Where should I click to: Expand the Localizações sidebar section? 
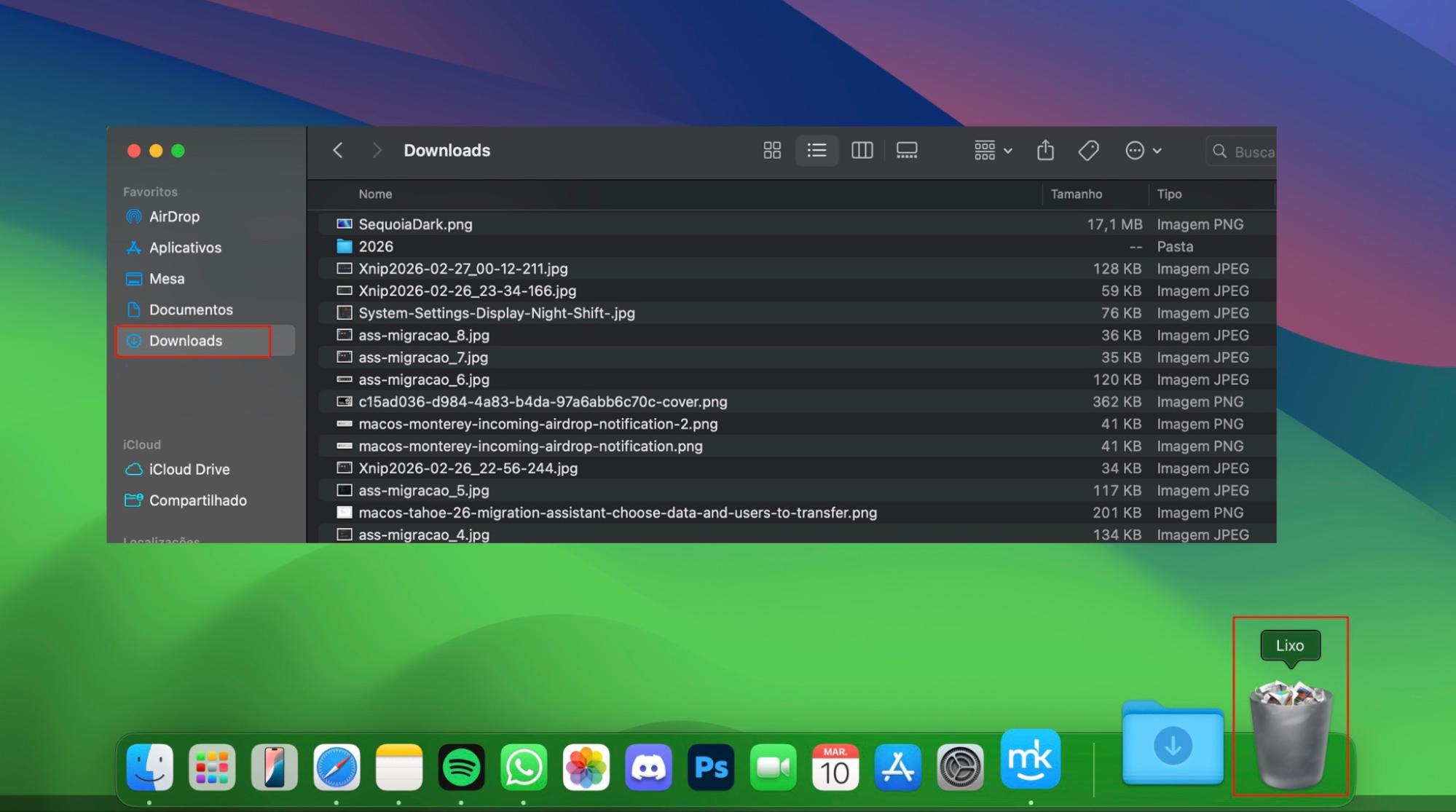[x=162, y=541]
